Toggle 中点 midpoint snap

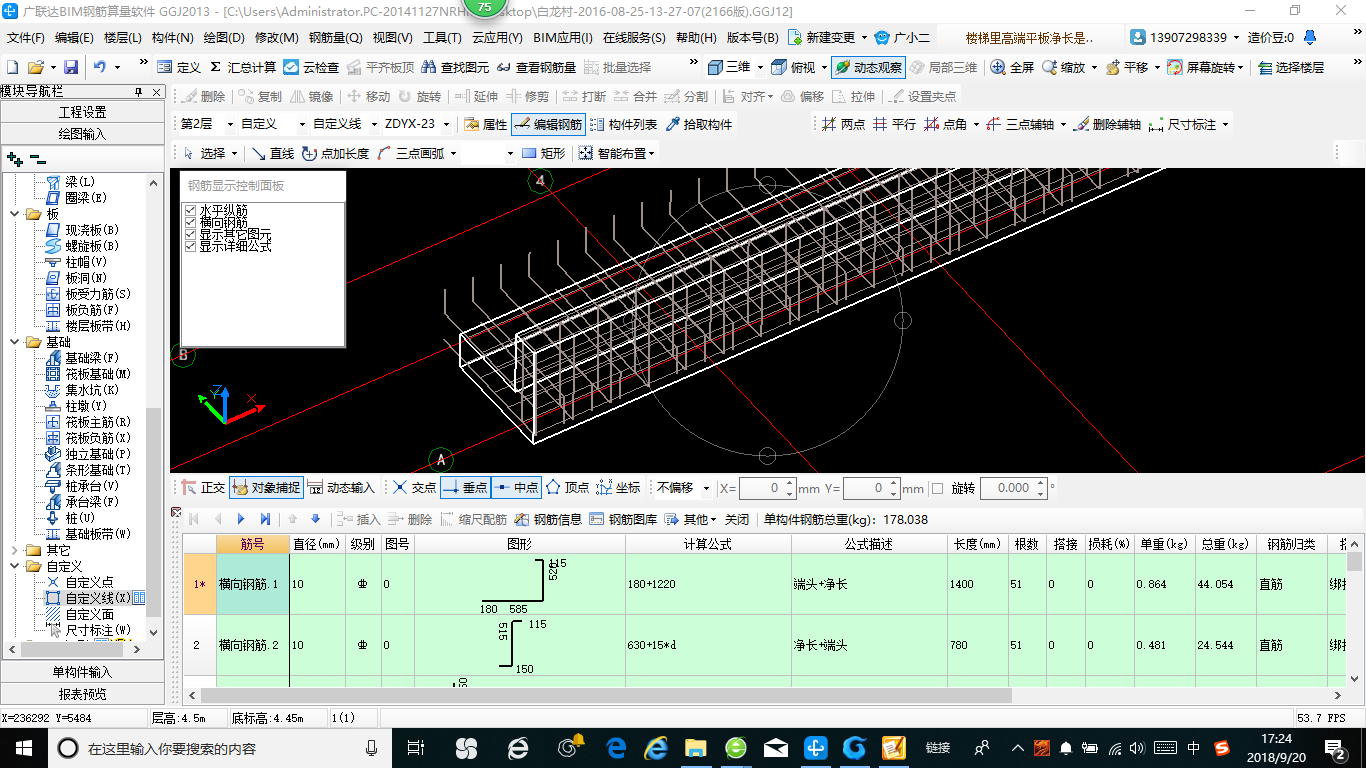coord(516,488)
